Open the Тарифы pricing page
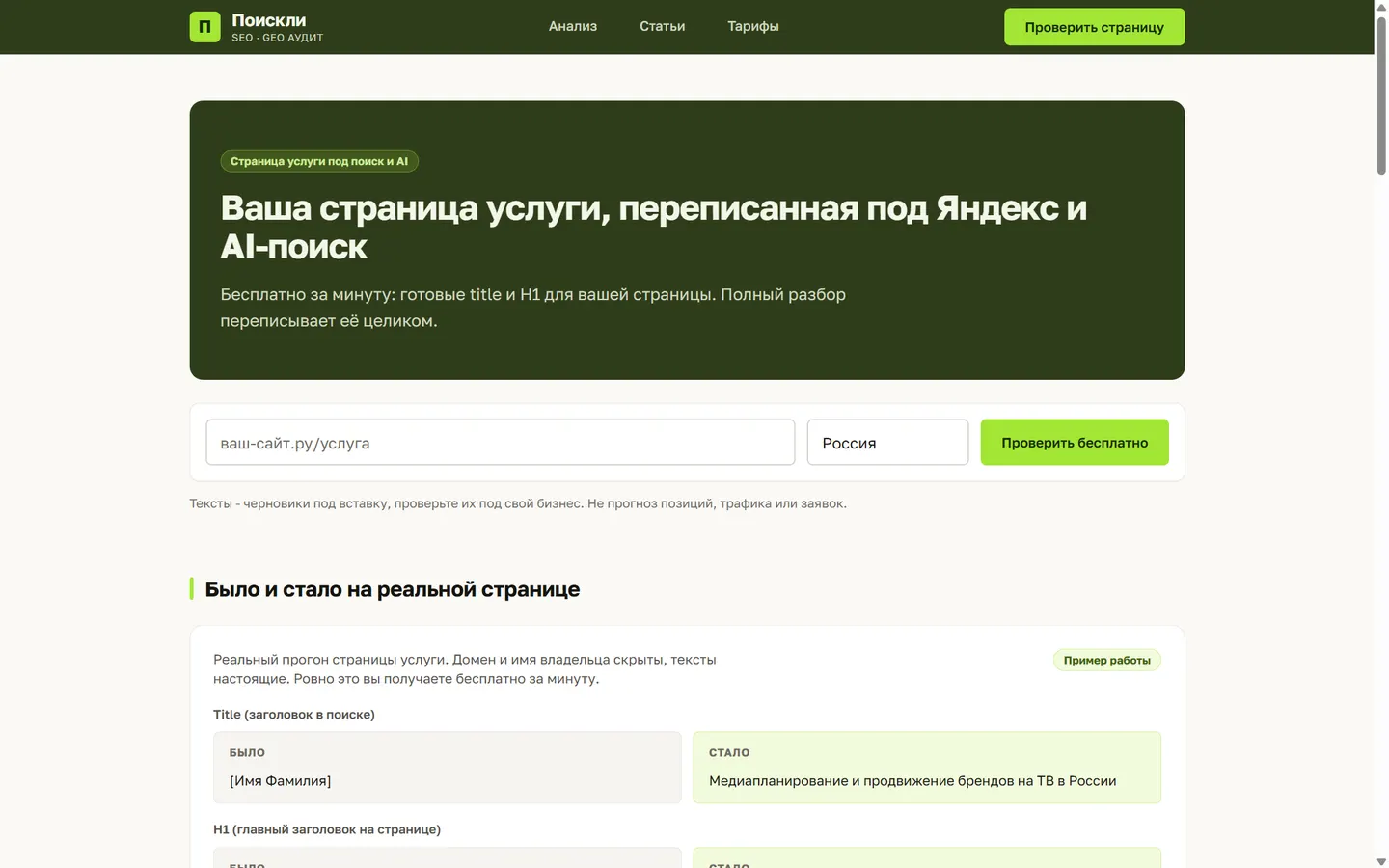 click(753, 26)
